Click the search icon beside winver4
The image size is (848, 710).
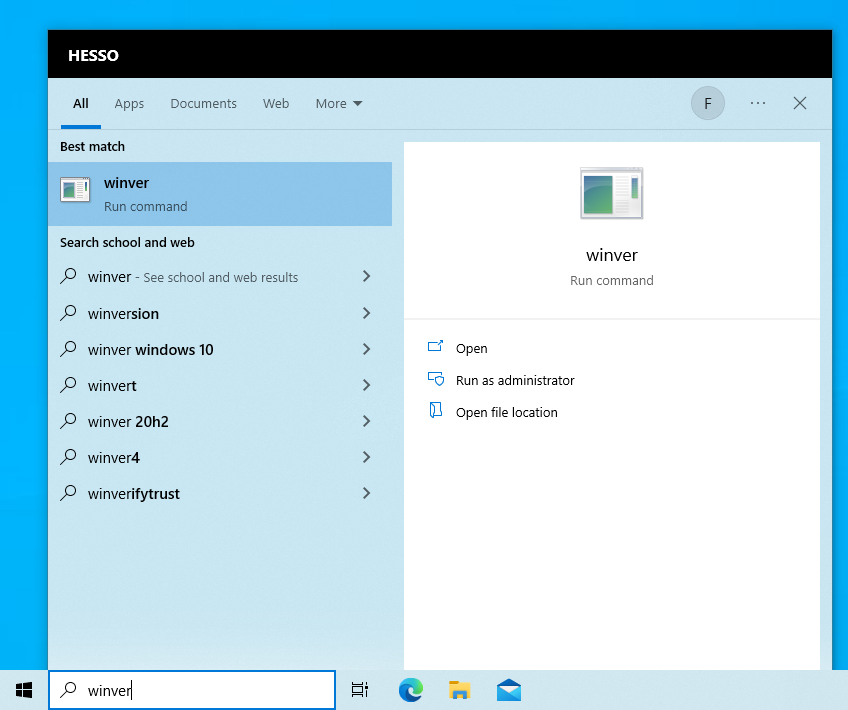(x=68, y=457)
